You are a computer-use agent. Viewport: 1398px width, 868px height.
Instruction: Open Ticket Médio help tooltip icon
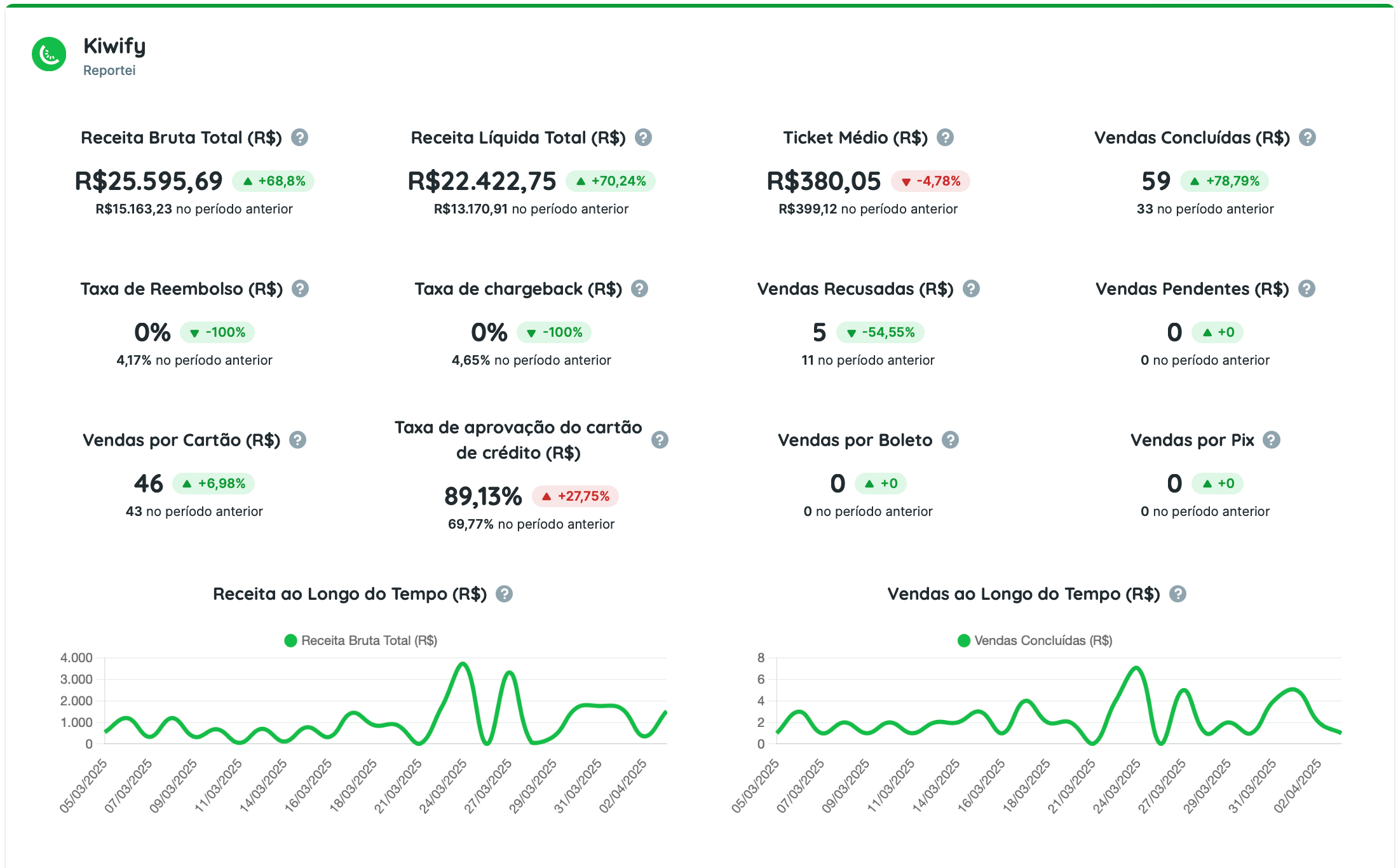pos(945,137)
